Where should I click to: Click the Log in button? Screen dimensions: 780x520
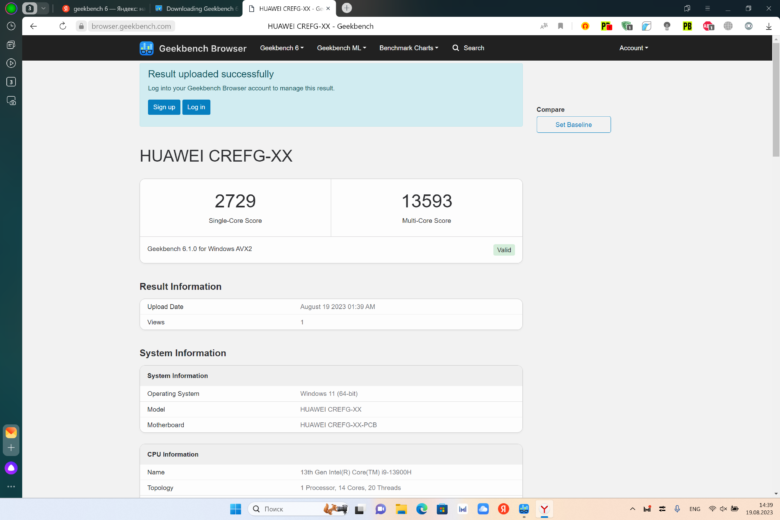(196, 107)
